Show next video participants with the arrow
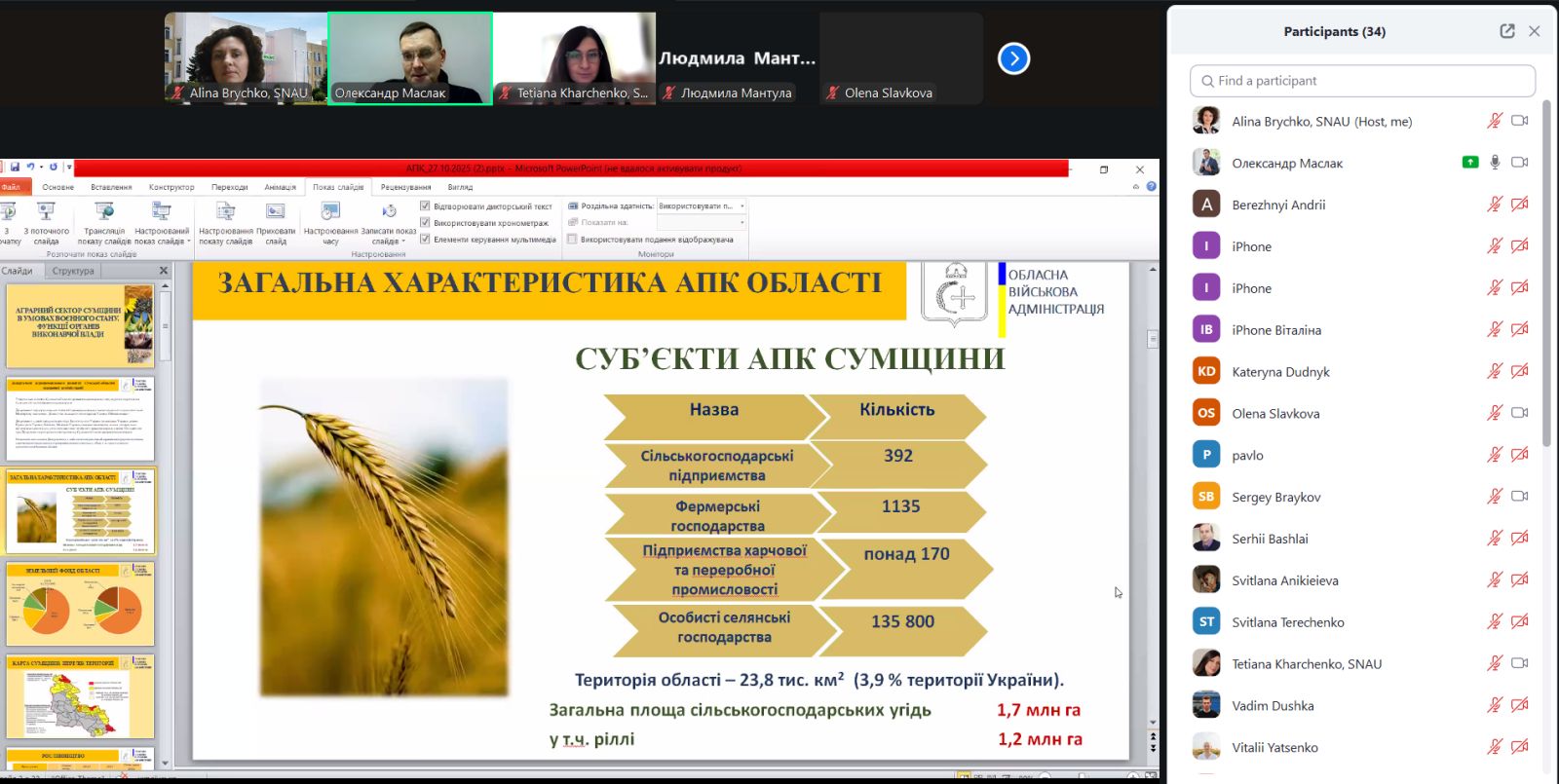Screen dimensions: 1559x784 1013,58
